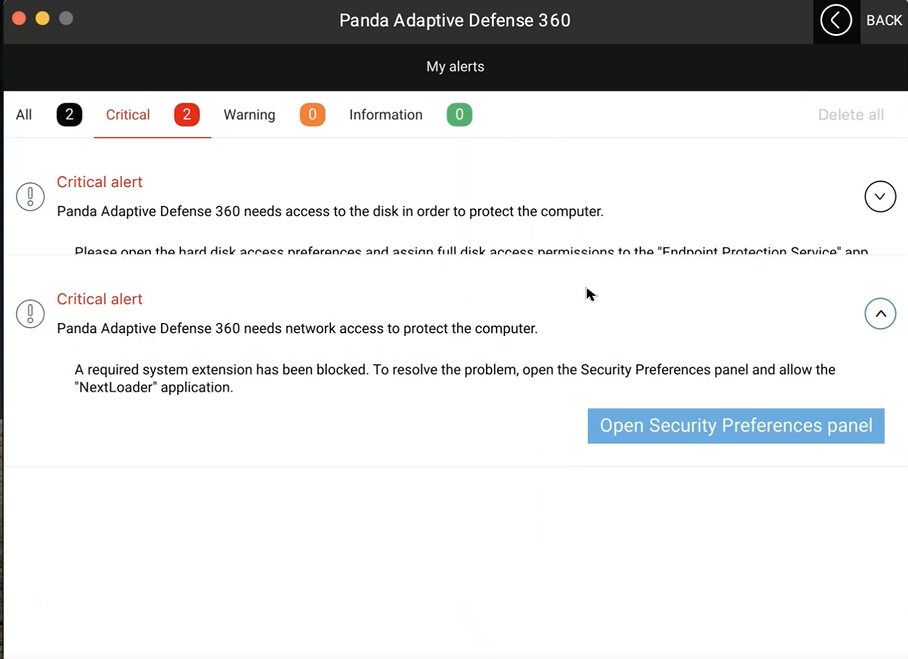908x659 pixels.
Task: Minimize the window with the yellow button
Action: pyautogui.click(x=42, y=19)
